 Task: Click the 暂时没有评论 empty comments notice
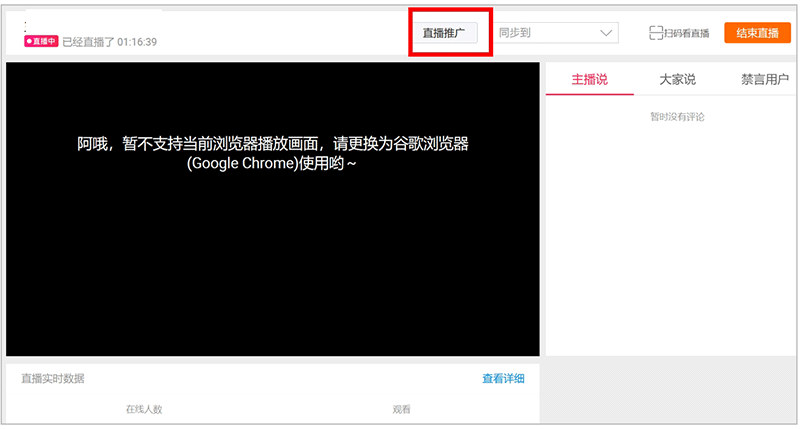coord(677,117)
